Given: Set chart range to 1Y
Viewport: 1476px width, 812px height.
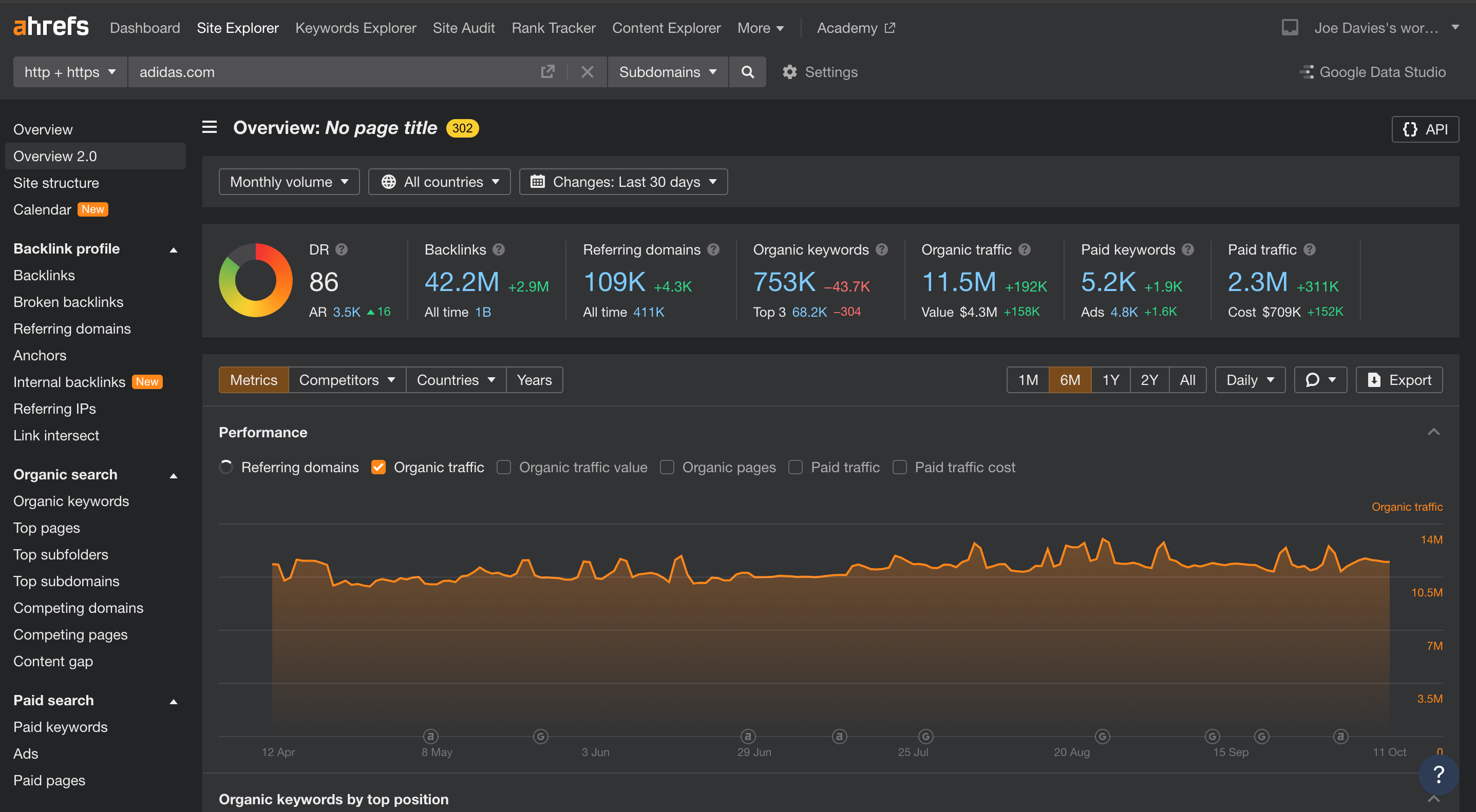Looking at the screenshot, I should (1110, 380).
